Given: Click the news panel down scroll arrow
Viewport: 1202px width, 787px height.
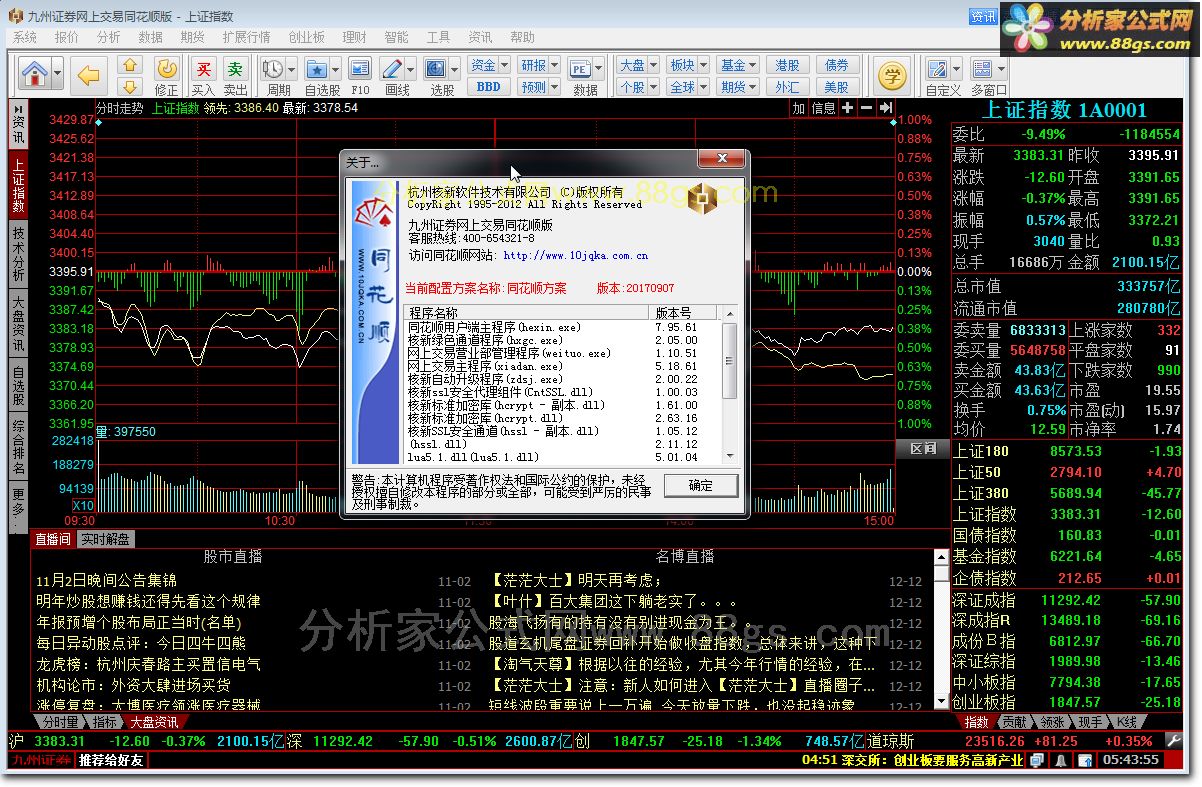Looking at the screenshot, I should 942,704.
